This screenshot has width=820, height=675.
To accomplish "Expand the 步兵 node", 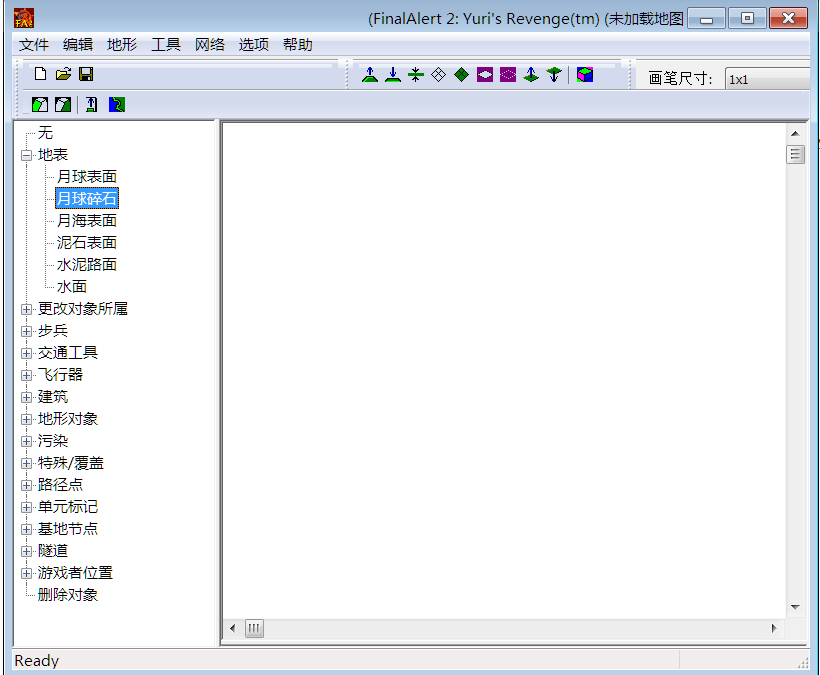I will point(27,331).
